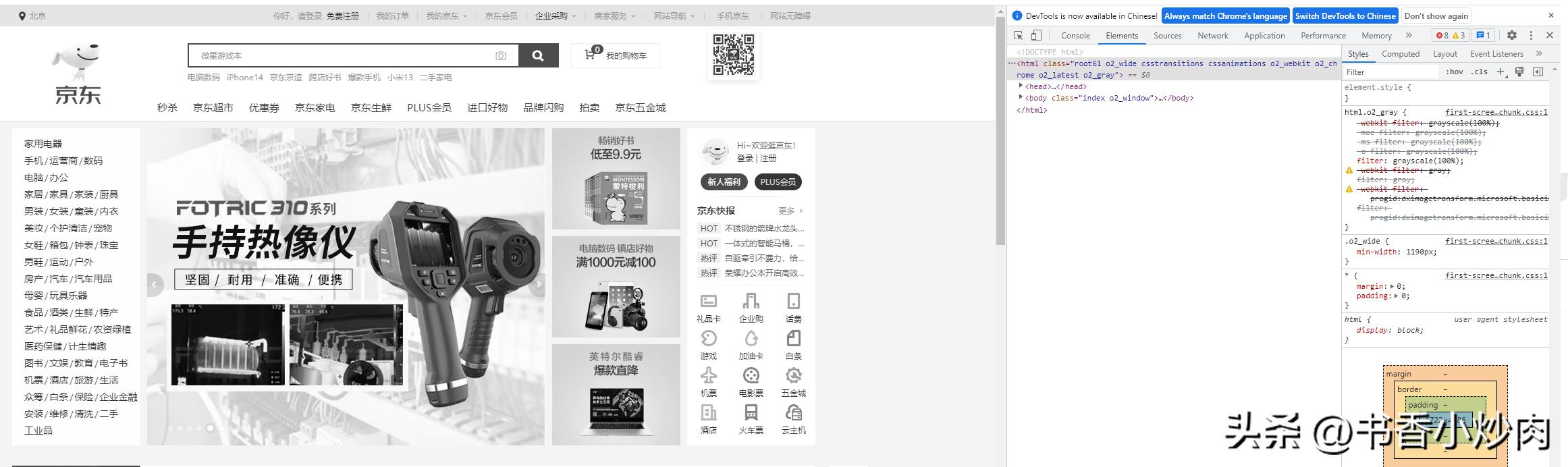The height and width of the screenshot is (467, 1568).
Task: Toggle the .cls element classes panel
Action: [1480, 72]
